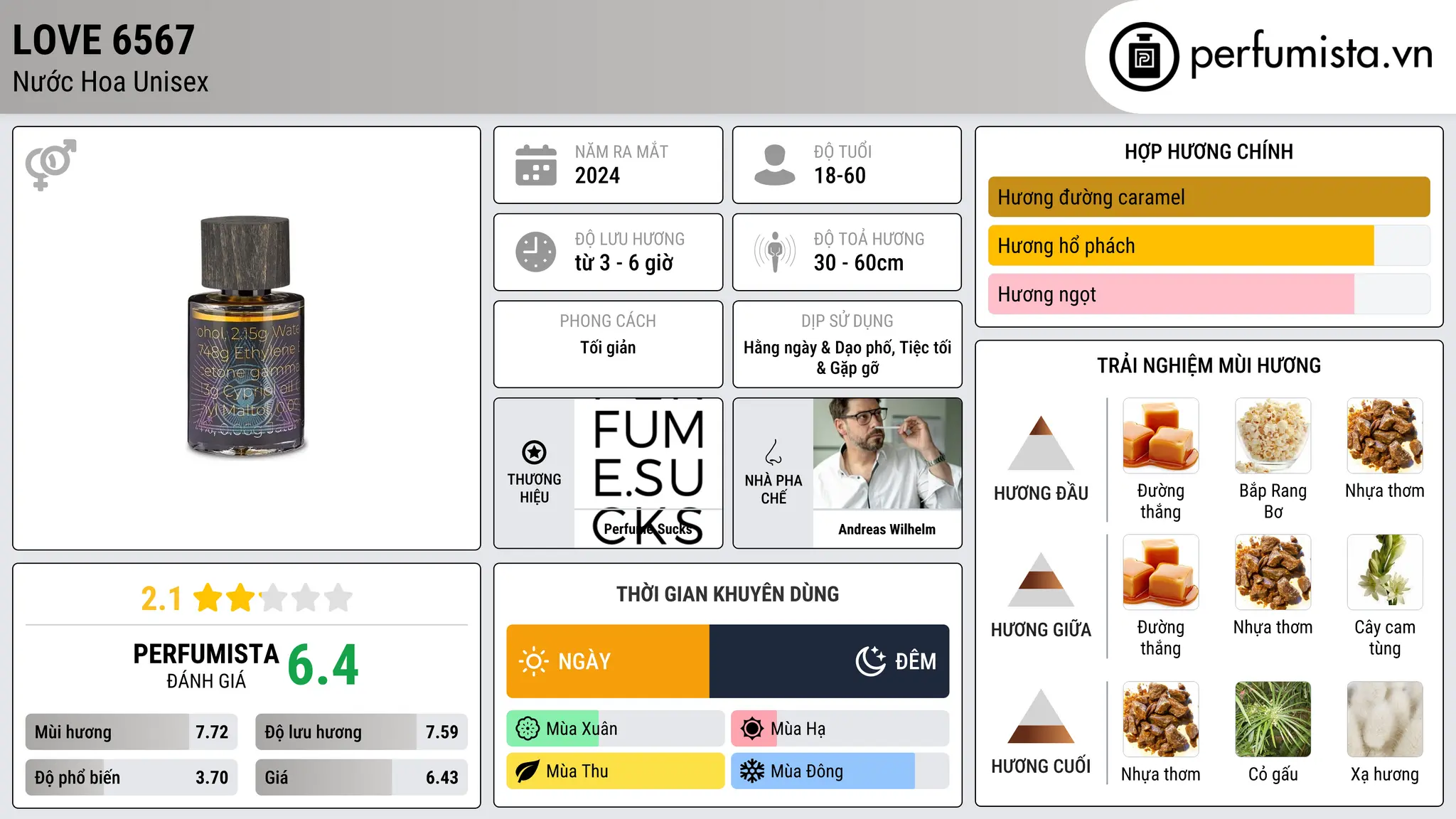This screenshot has width=1456, height=819.
Task: Click the Nước Hoa Unisex subtitle
Action: click(x=111, y=82)
